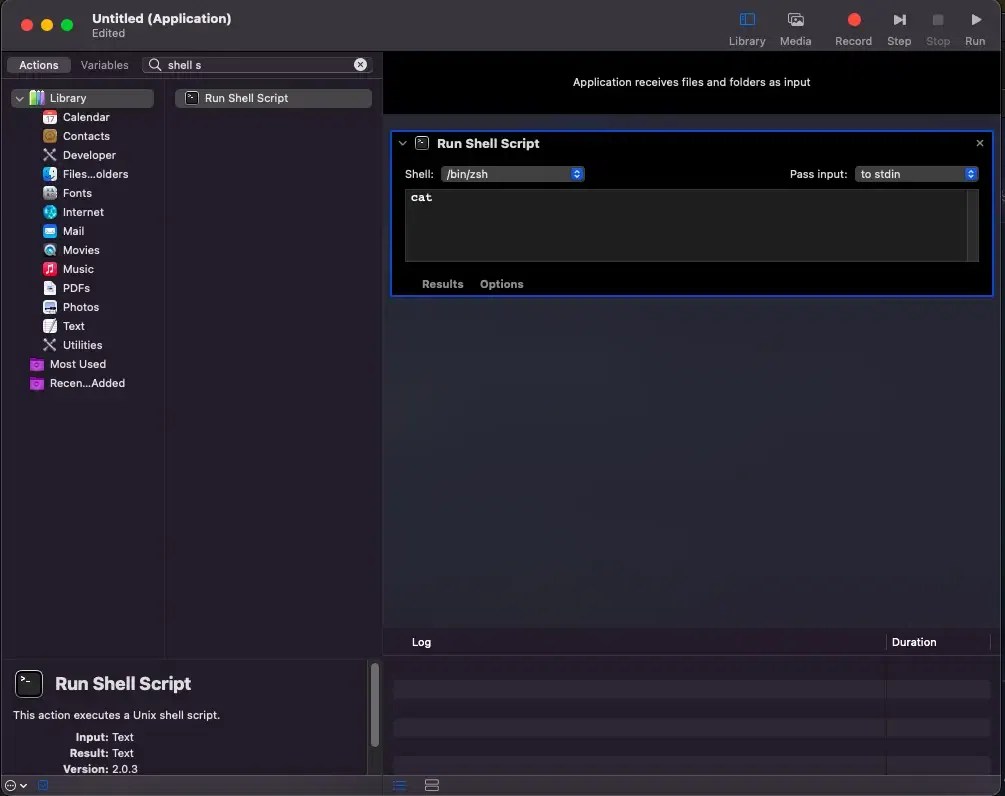This screenshot has height=796, width=1005.
Task: Switch to the Actions tab
Action: tap(38, 65)
